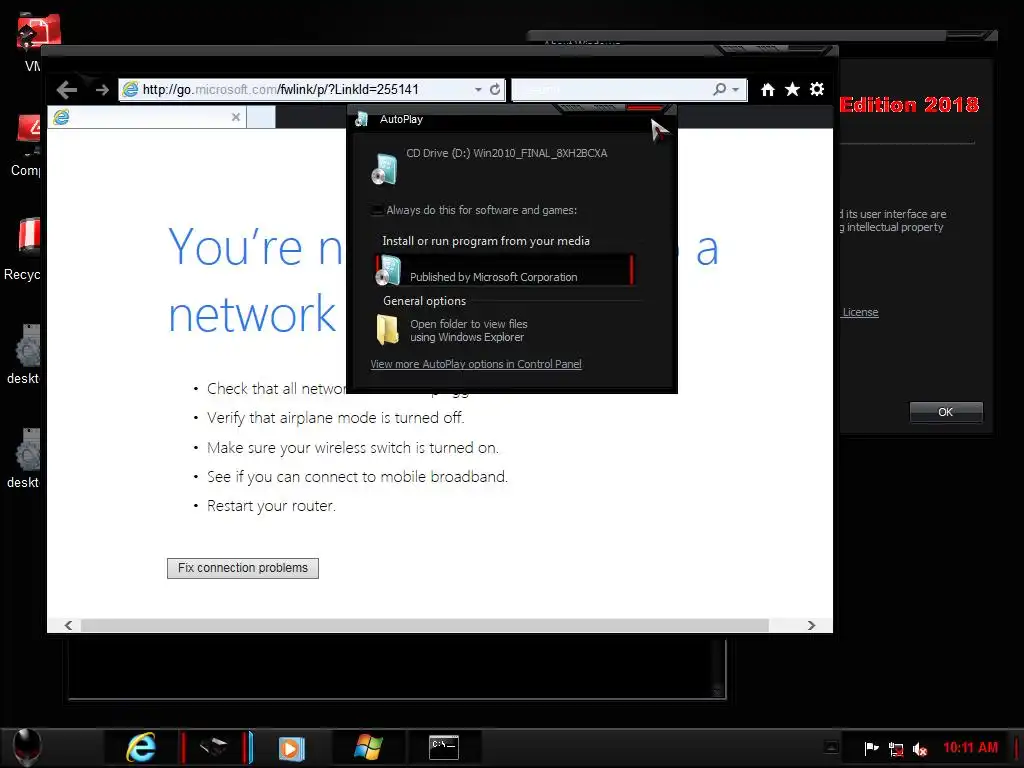1024x768 pixels.
Task: Open License link in background window
Action: (860, 312)
